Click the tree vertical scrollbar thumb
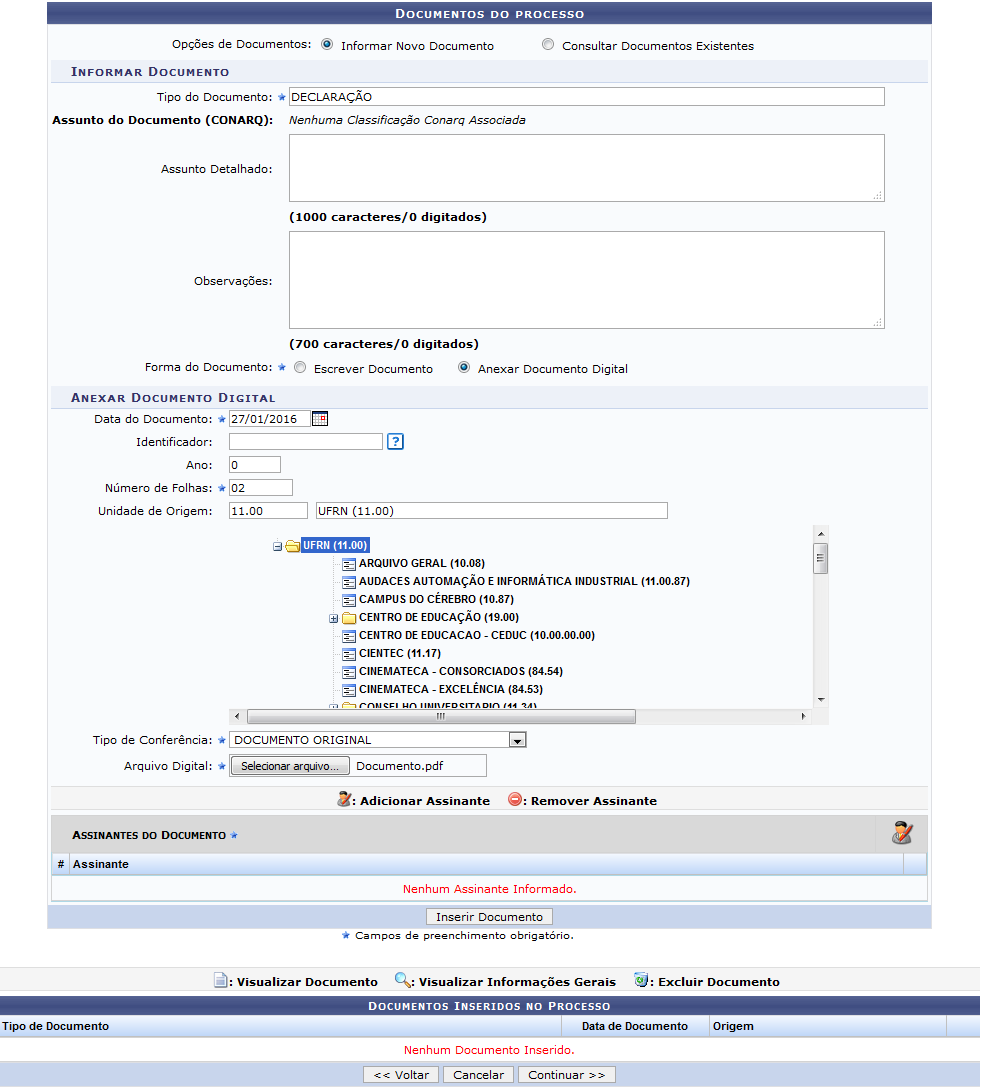Image resolution: width=981 pixels, height=1090 pixels. [821, 558]
